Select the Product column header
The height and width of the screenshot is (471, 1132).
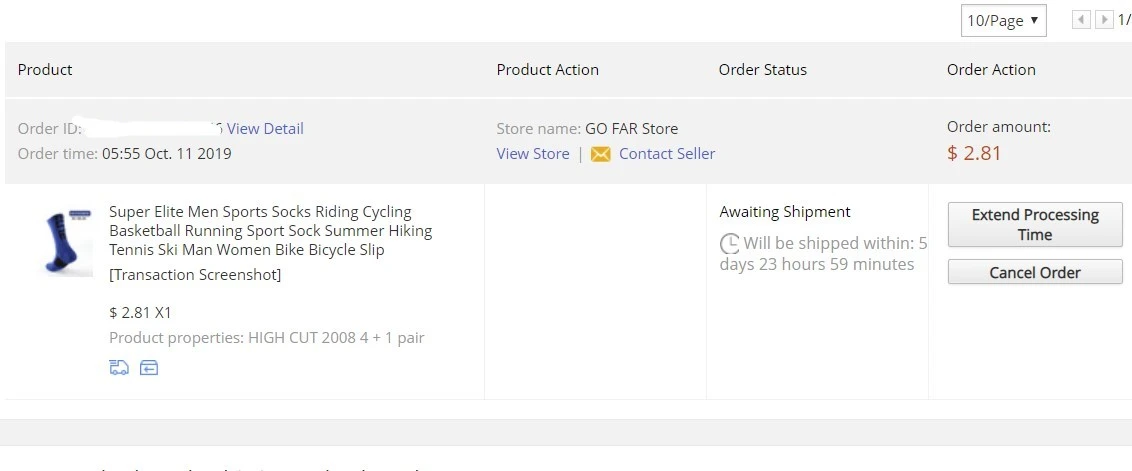(x=45, y=70)
